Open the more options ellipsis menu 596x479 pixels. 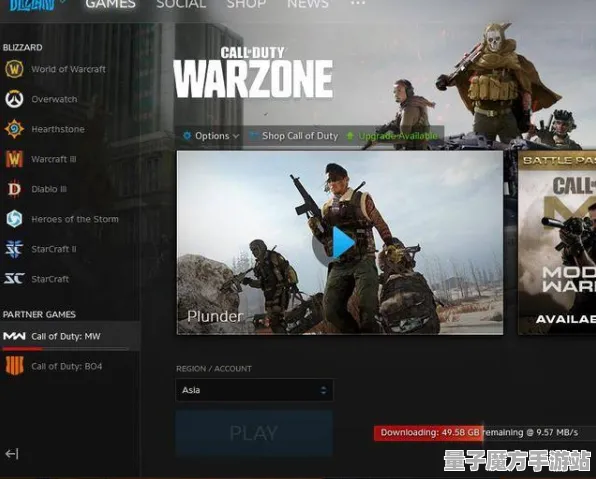pos(358,3)
